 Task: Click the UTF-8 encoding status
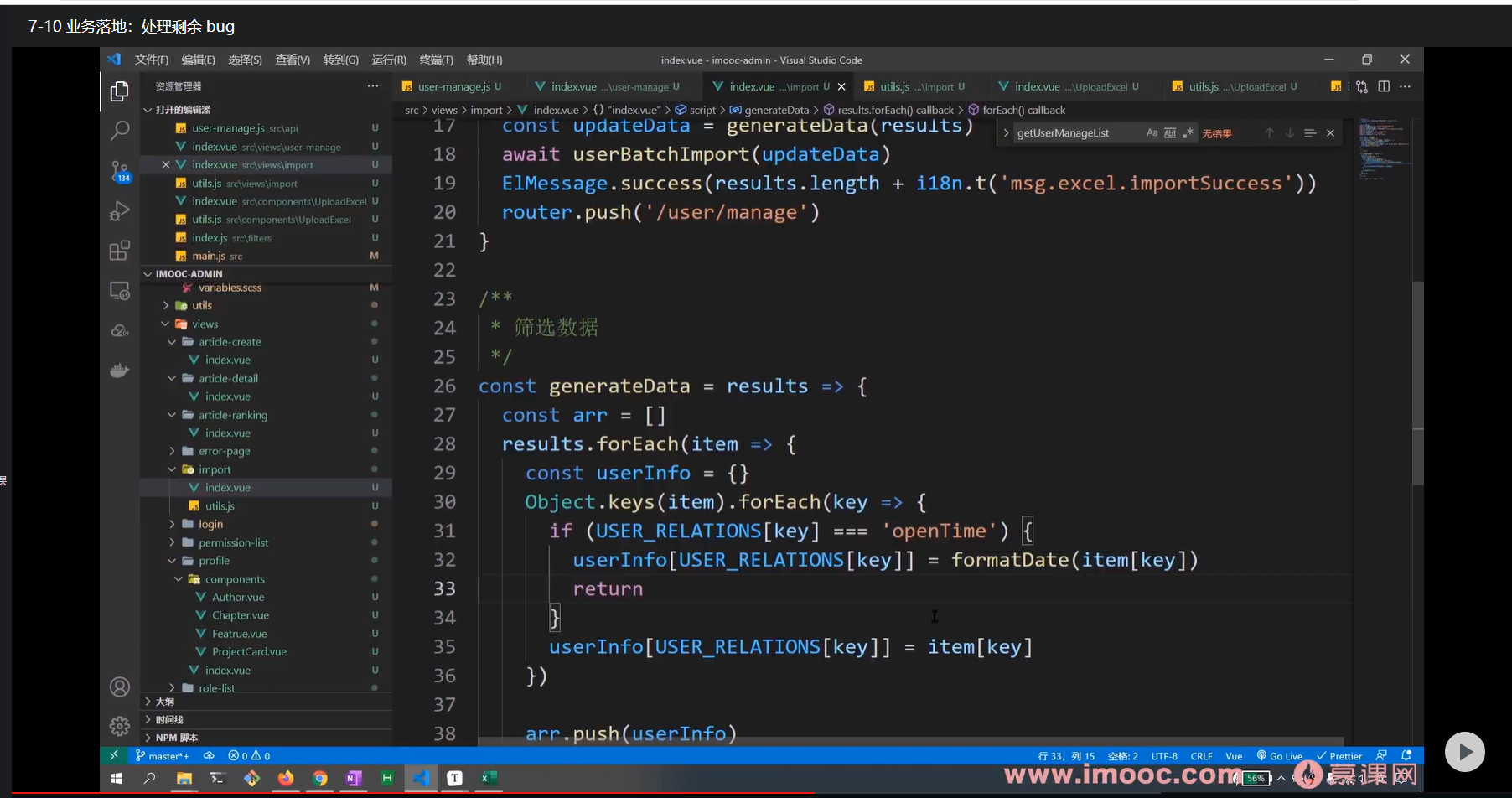[x=1164, y=755]
